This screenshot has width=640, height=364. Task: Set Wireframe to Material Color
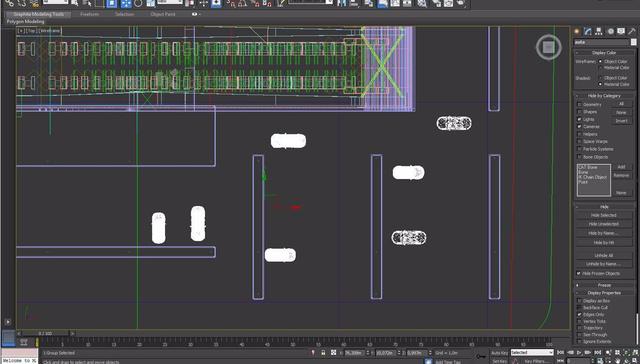click(600, 68)
